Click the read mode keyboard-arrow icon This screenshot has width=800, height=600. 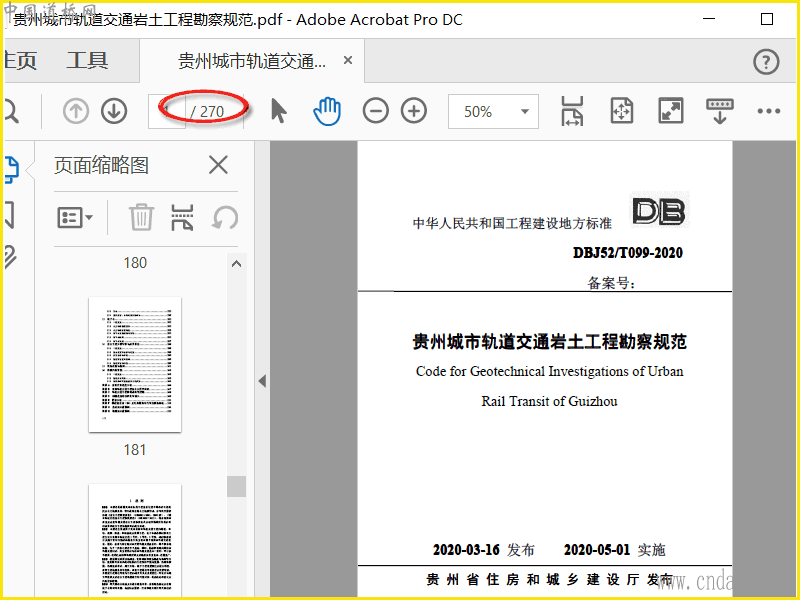[719, 111]
